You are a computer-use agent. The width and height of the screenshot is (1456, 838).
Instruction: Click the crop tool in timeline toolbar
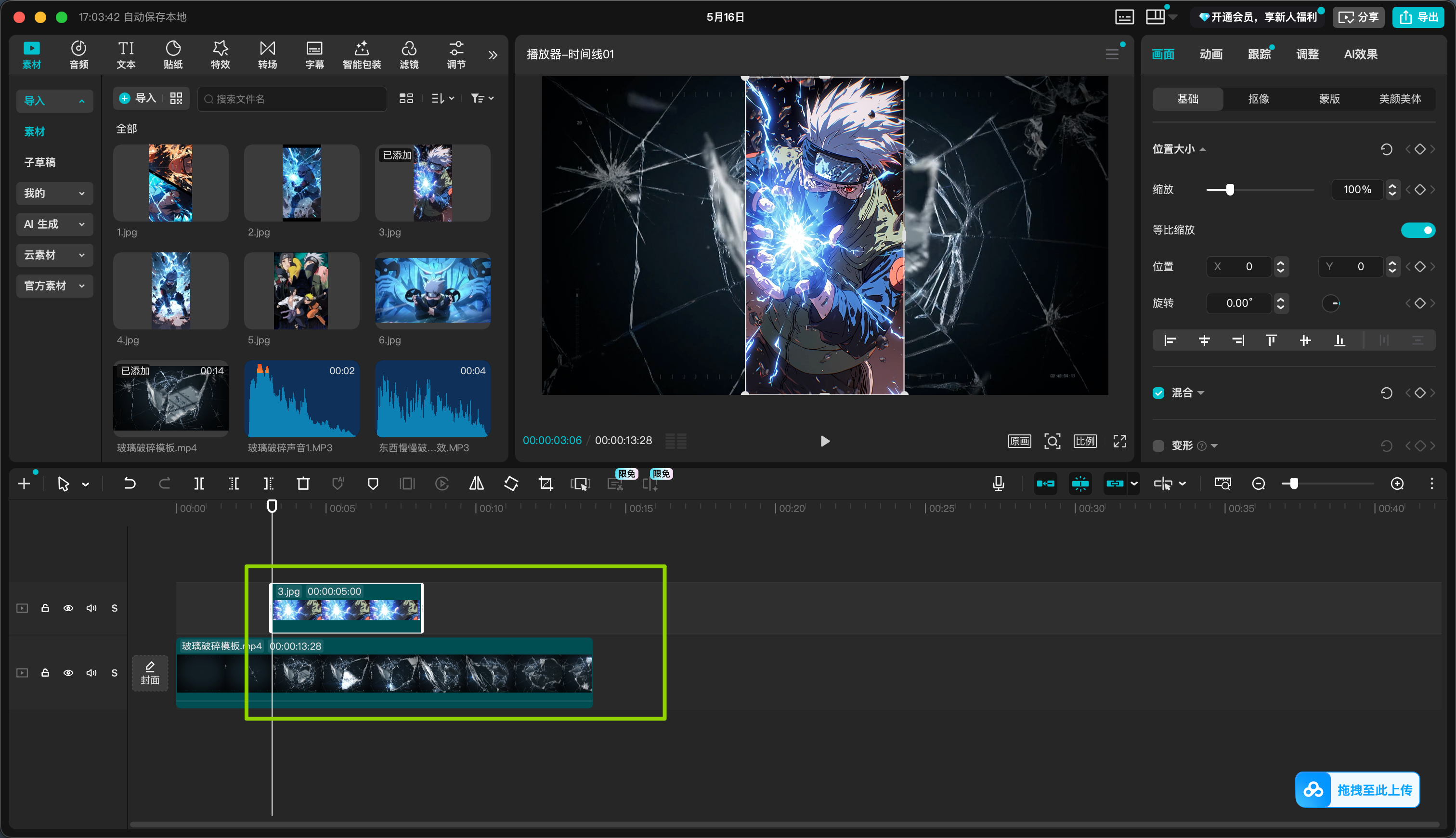point(546,484)
